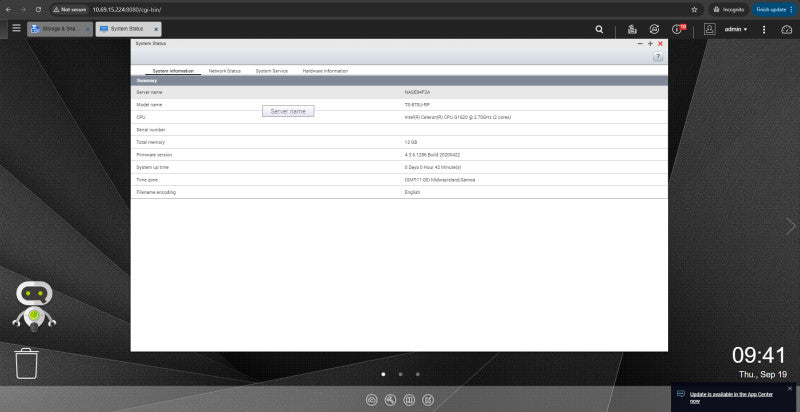Click the Summary section header
Screen dimensions: 800x412
(399, 81)
